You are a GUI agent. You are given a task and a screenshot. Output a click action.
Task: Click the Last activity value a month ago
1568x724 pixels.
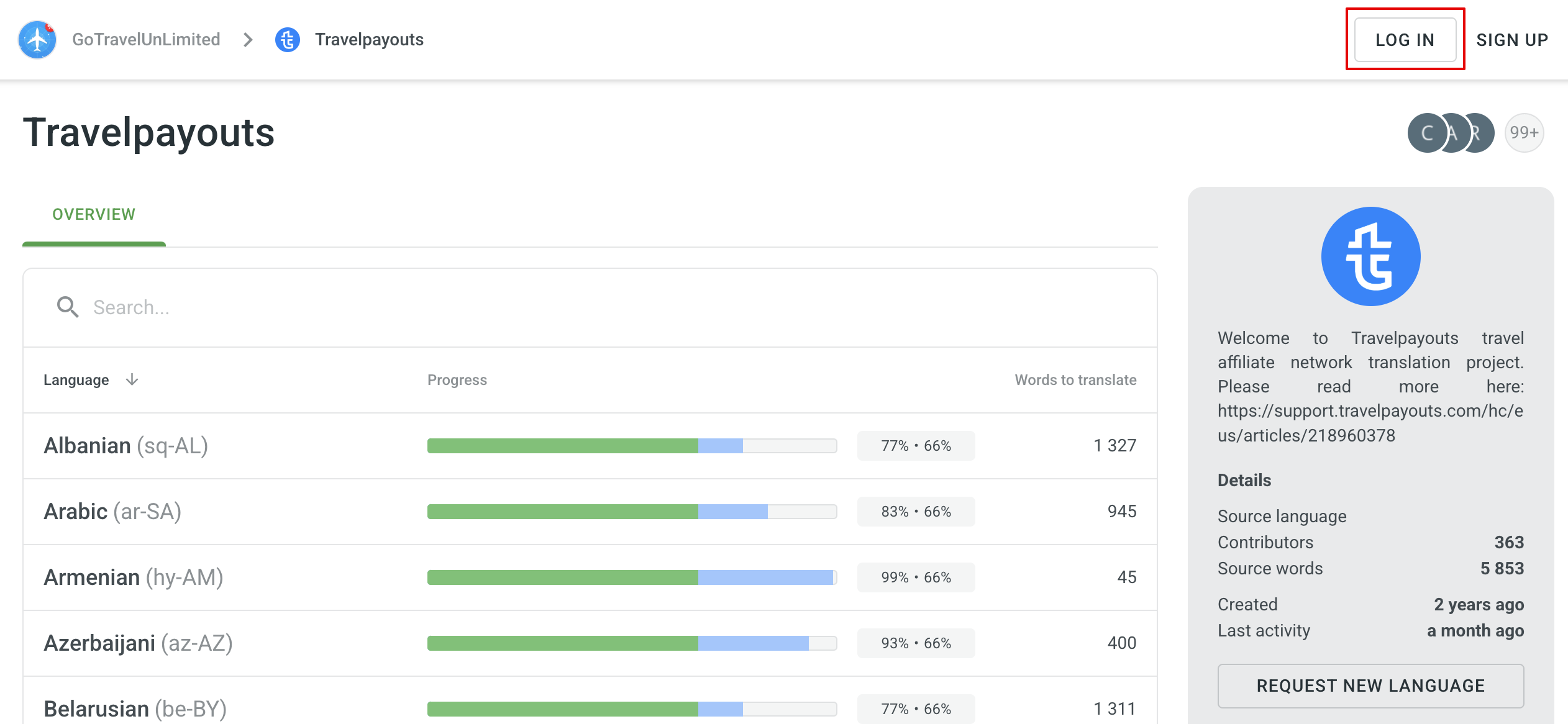(1475, 630)
